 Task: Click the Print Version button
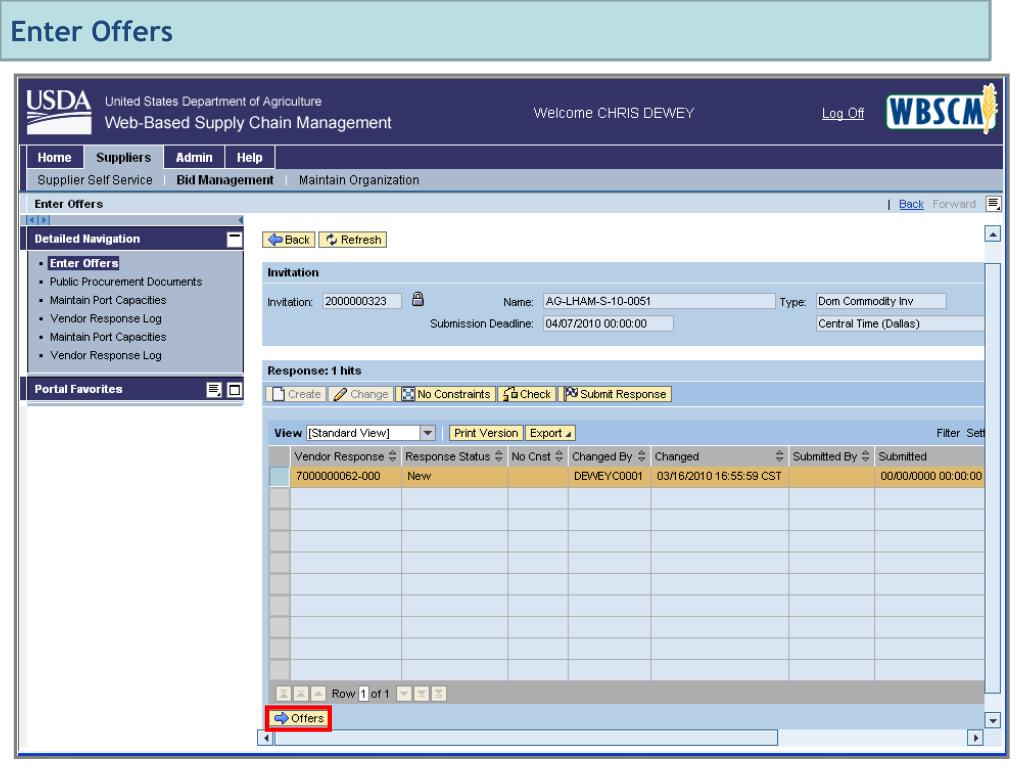point(486,433)
